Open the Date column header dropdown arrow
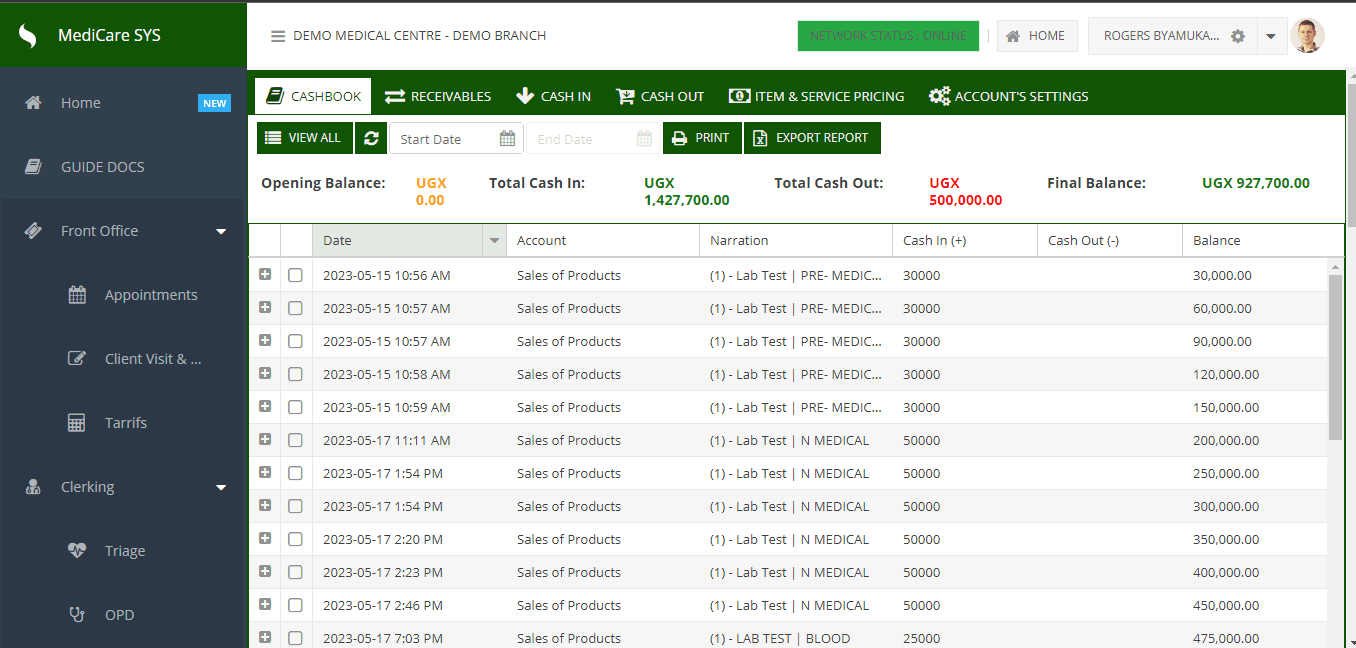This screenshot has width=1356, height=648. 493,241
